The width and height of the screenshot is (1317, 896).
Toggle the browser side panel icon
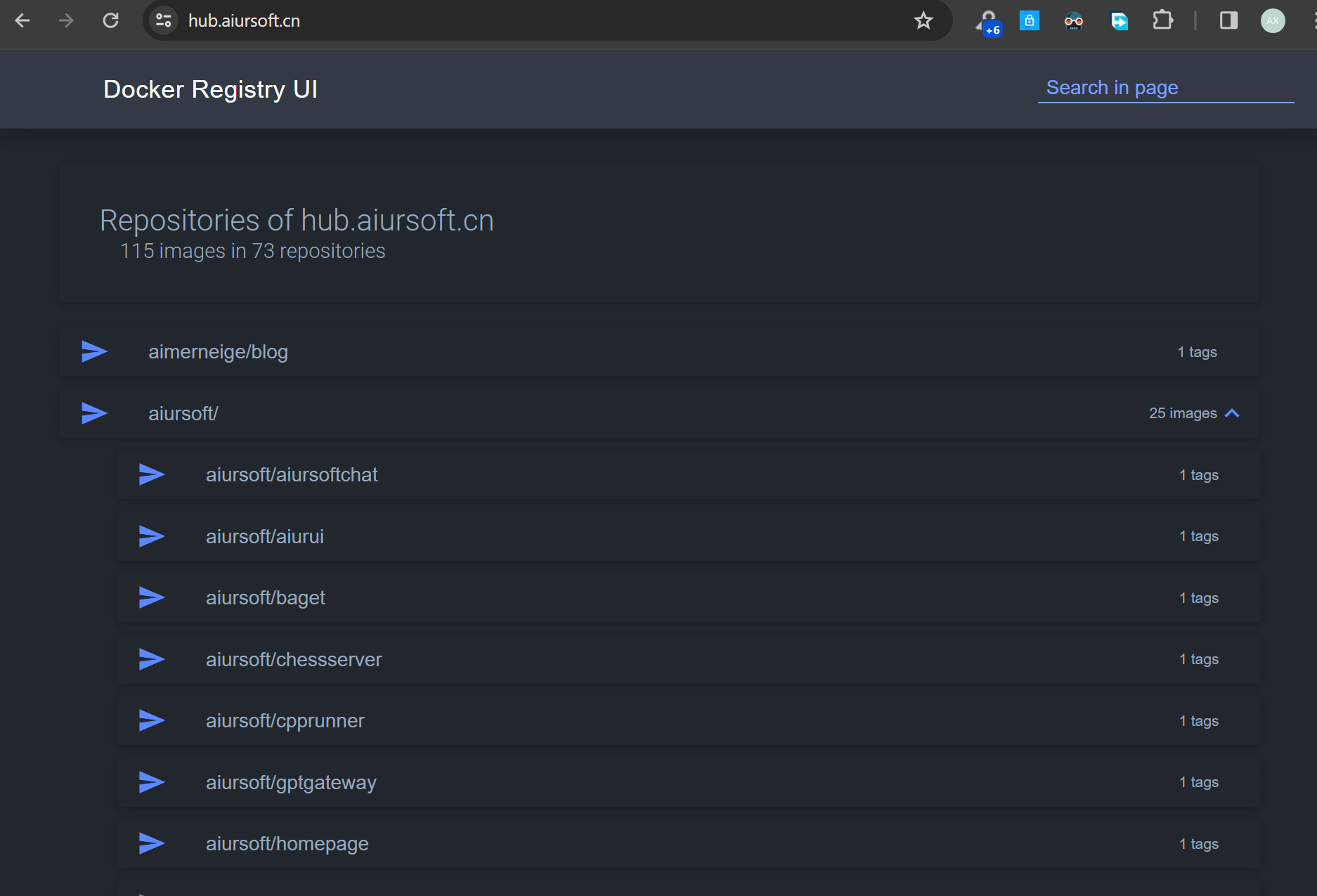coord(1228,20)
